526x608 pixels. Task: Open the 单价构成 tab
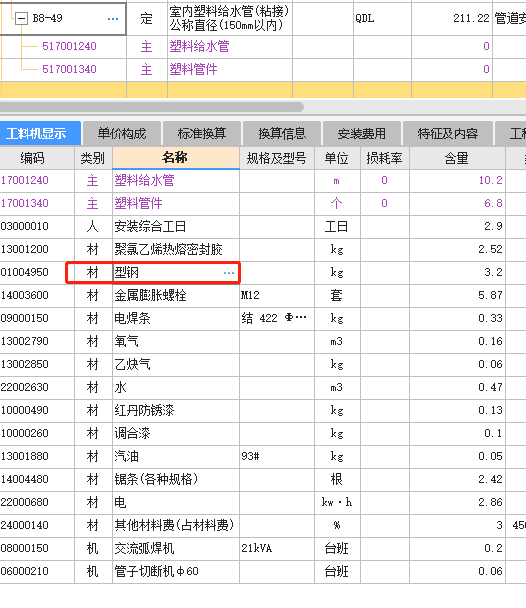coord(122,133)
